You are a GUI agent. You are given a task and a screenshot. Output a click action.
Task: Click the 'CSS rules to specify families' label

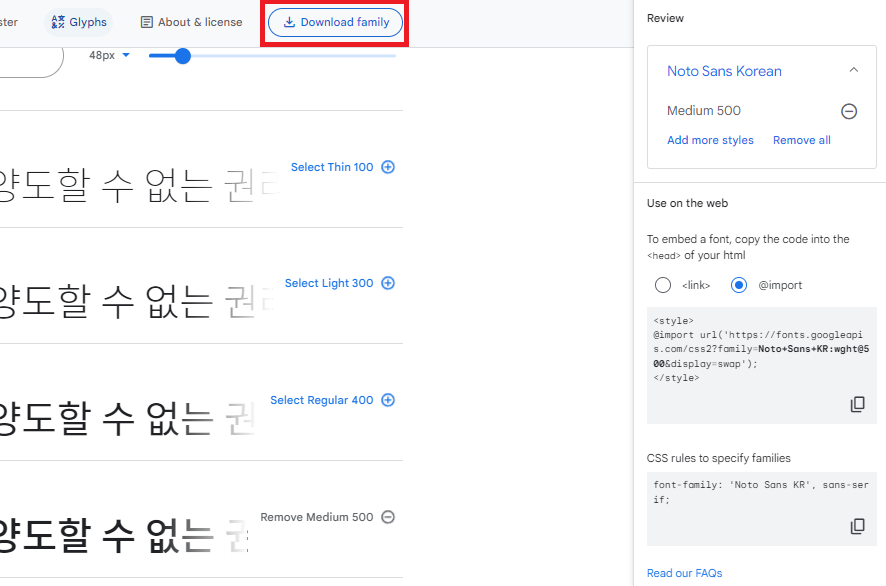tap(718, 458)
